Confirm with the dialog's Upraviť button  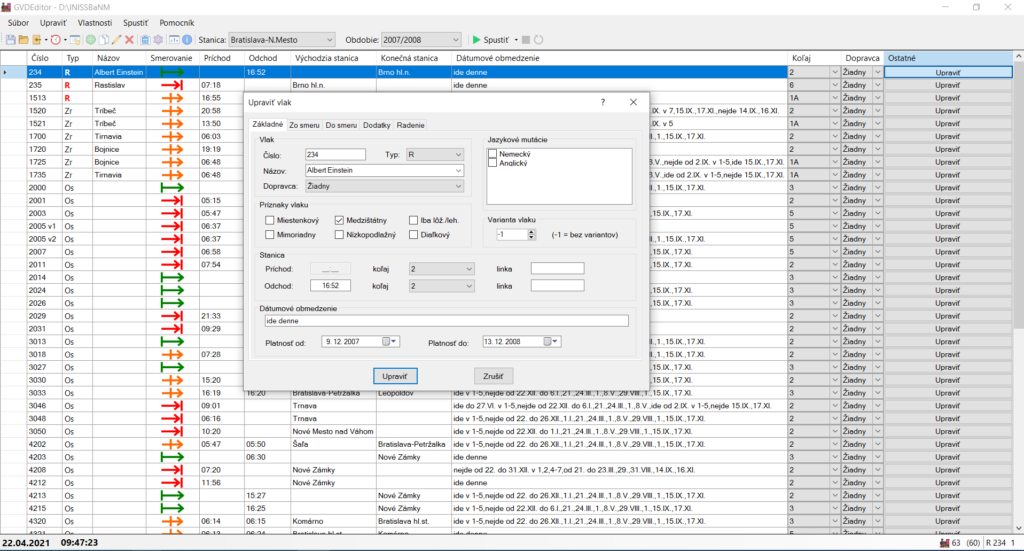click(x=394, y=376)
